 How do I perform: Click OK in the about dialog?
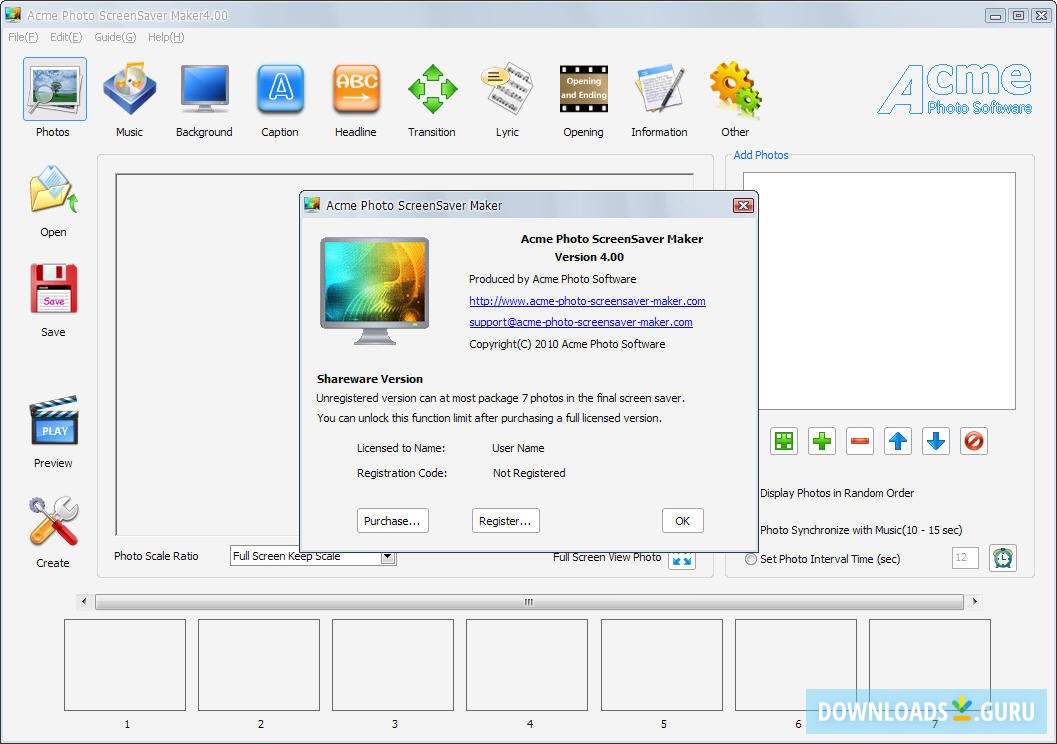(683, 521)
